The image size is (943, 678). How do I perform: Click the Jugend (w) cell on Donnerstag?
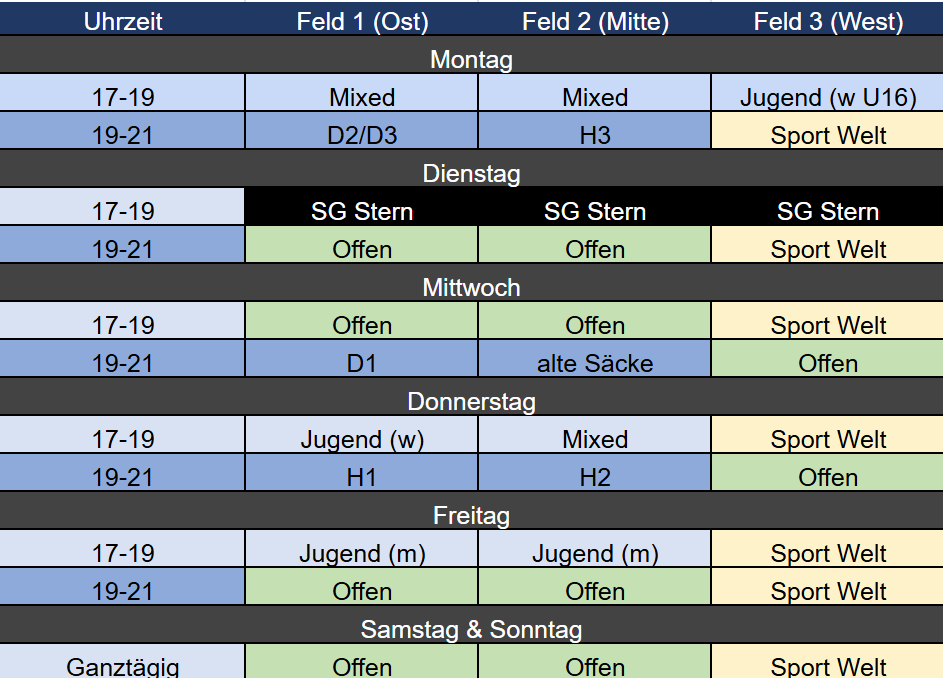click(361, 439)
